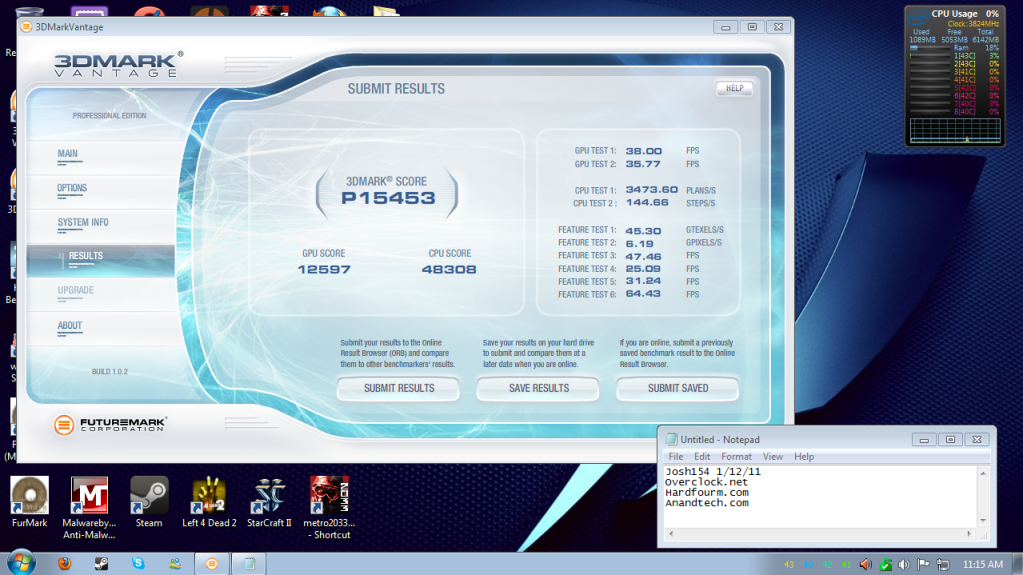Click the Submit Saved button

click(677, 388)
